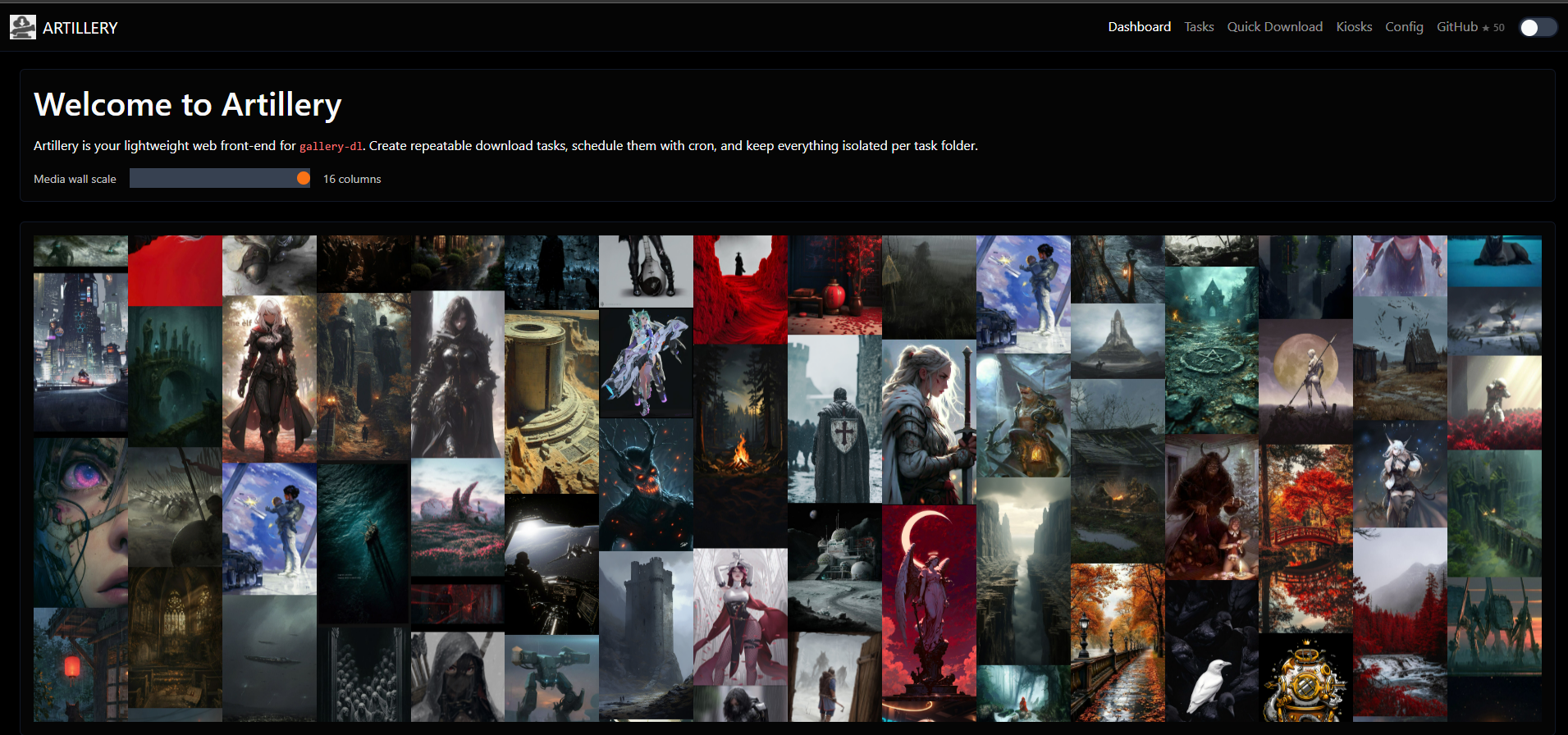Click the media wall scale slider track
The height and width of the screenshot is (735, 1568).
point(220,178)
